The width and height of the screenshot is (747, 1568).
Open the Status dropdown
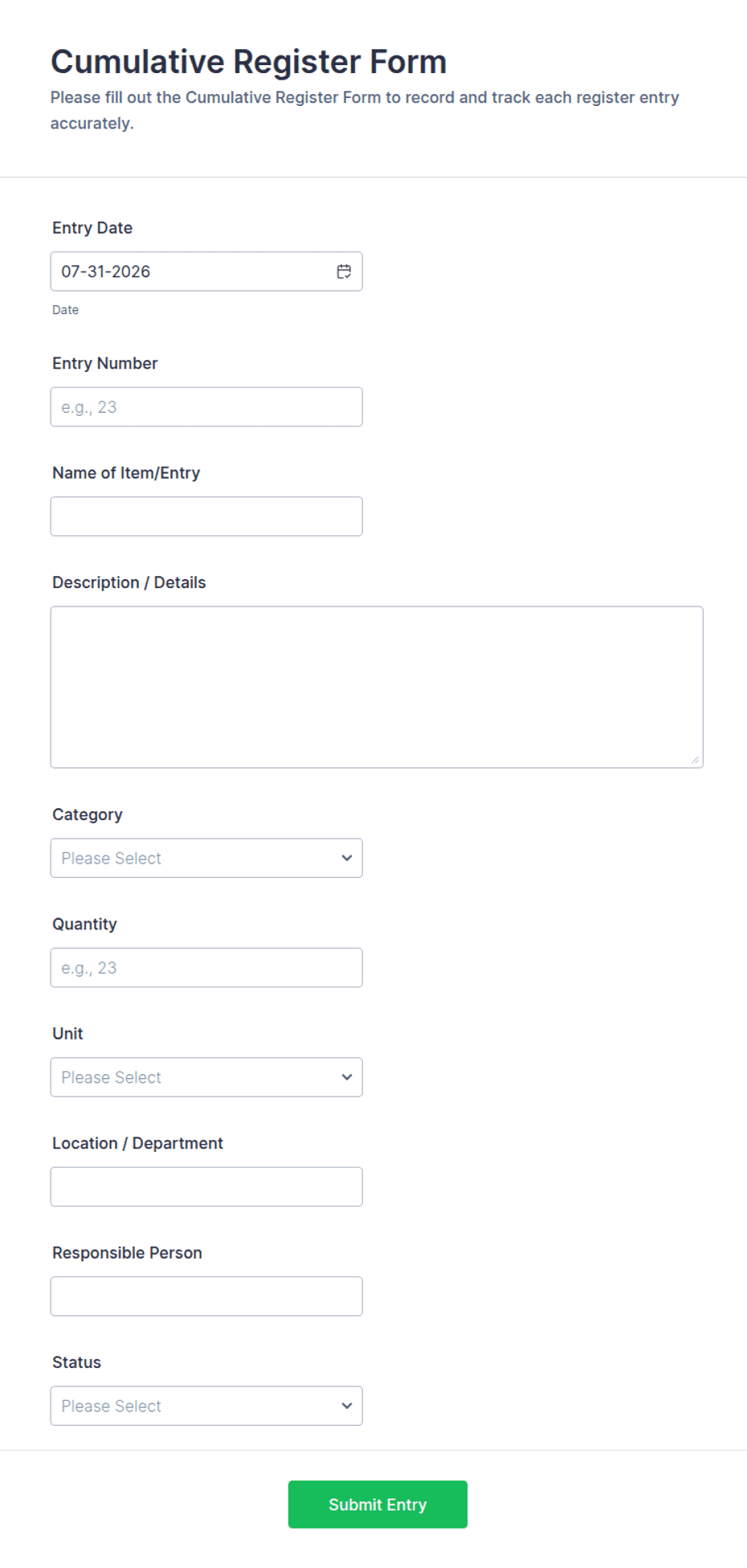tap(206, 1407)
